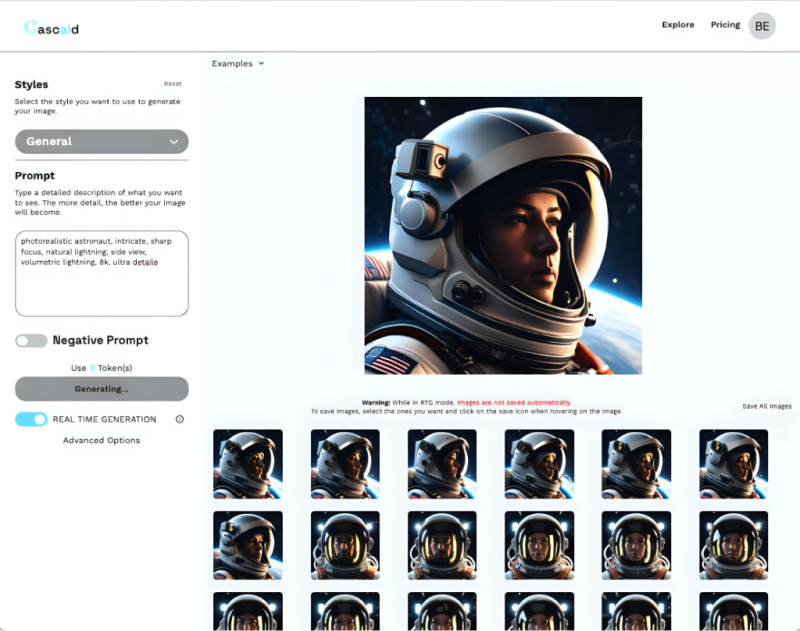Screen dimensions: 800x631
Task: Toggle the Negative Prompt switch
Action: (31, 341)
